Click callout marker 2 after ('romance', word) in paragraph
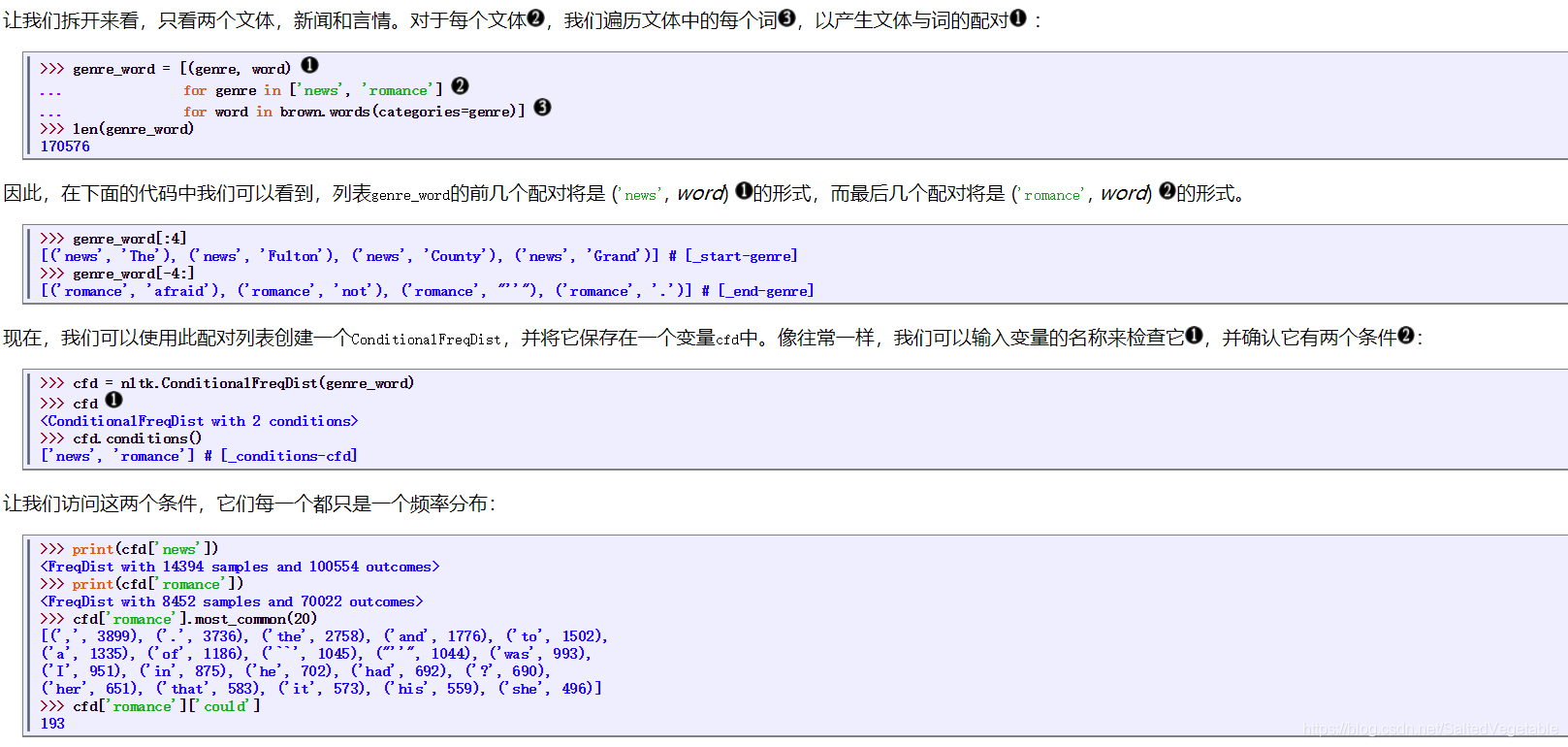 coord(1167,191)
